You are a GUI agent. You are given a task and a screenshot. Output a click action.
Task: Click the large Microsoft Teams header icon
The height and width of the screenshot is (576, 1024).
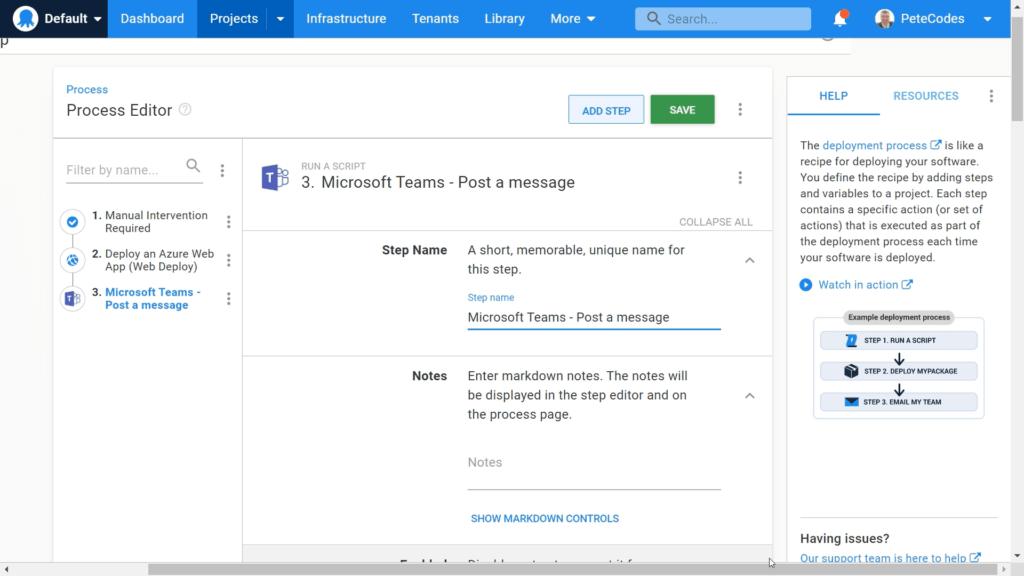(x=275, y=177)
